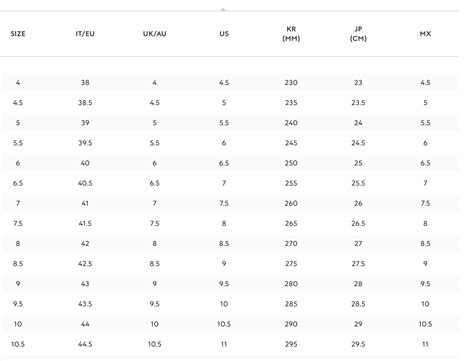Select the SIZE column header
The height and width of the screenshot is (361, 474).
(18, 34)
